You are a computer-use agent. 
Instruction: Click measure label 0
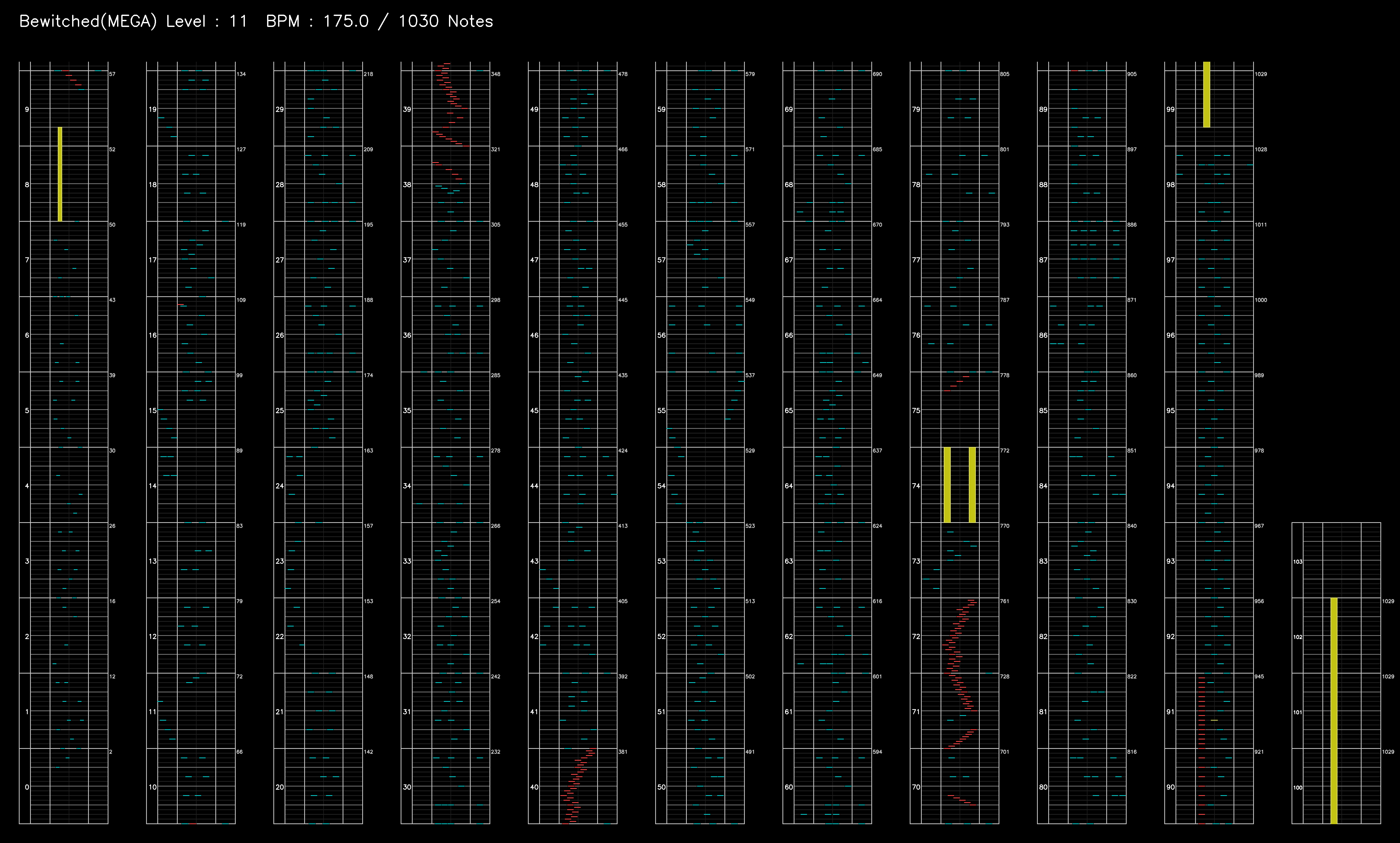pos(27,787)
